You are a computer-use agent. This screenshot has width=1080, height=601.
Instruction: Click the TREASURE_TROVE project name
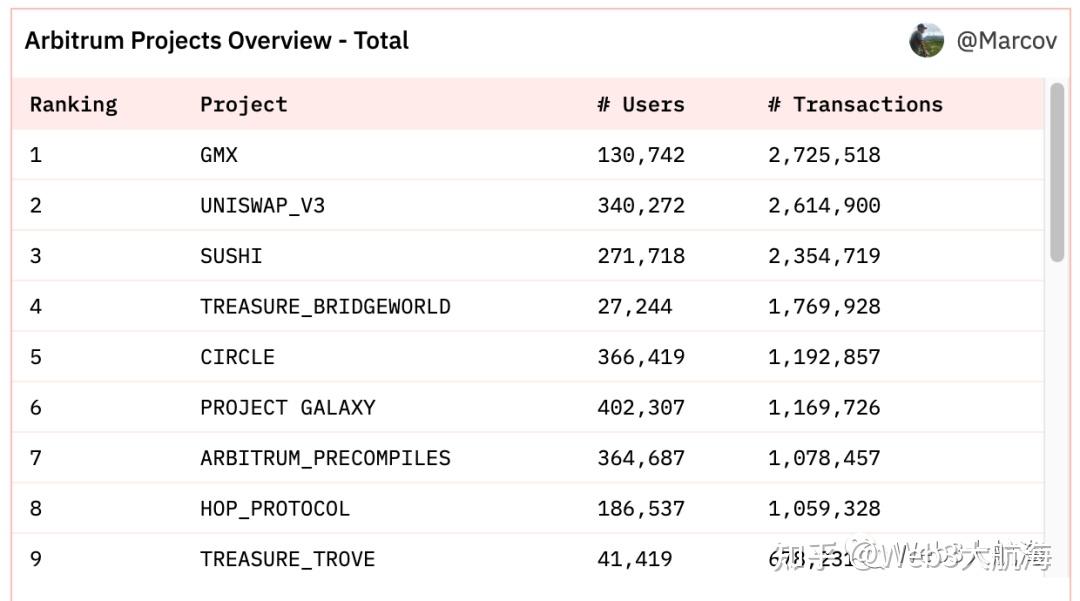click(x=287, y=559)
